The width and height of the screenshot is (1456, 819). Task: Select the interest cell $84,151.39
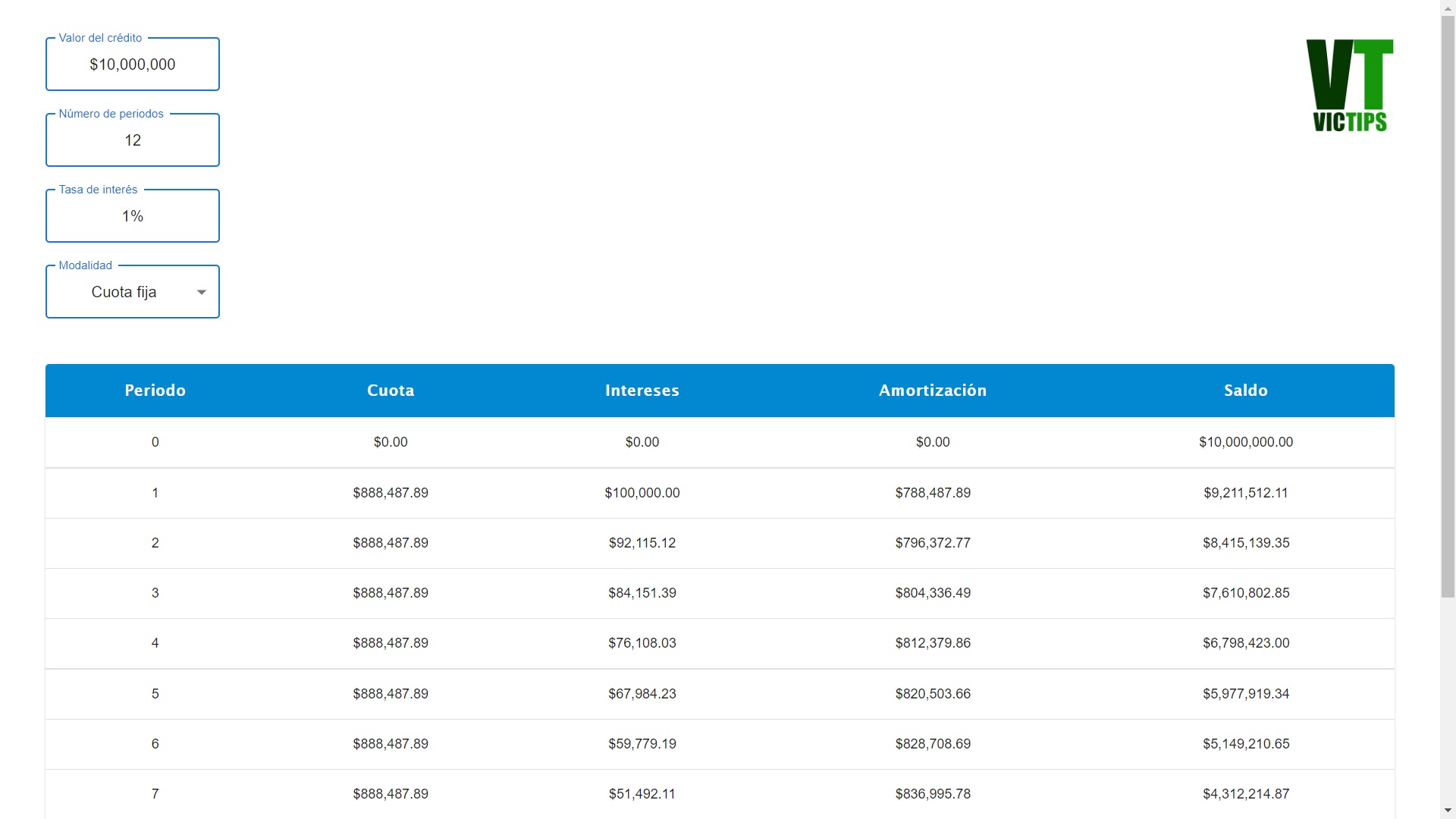642,593
